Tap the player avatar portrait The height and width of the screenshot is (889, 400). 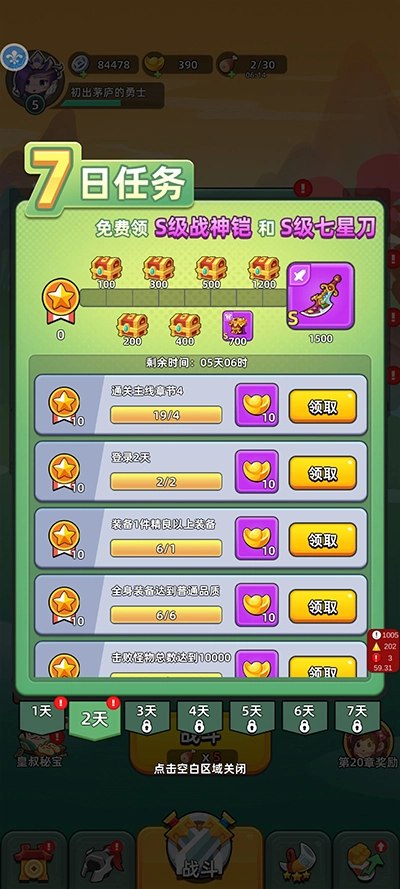[35, 80]
